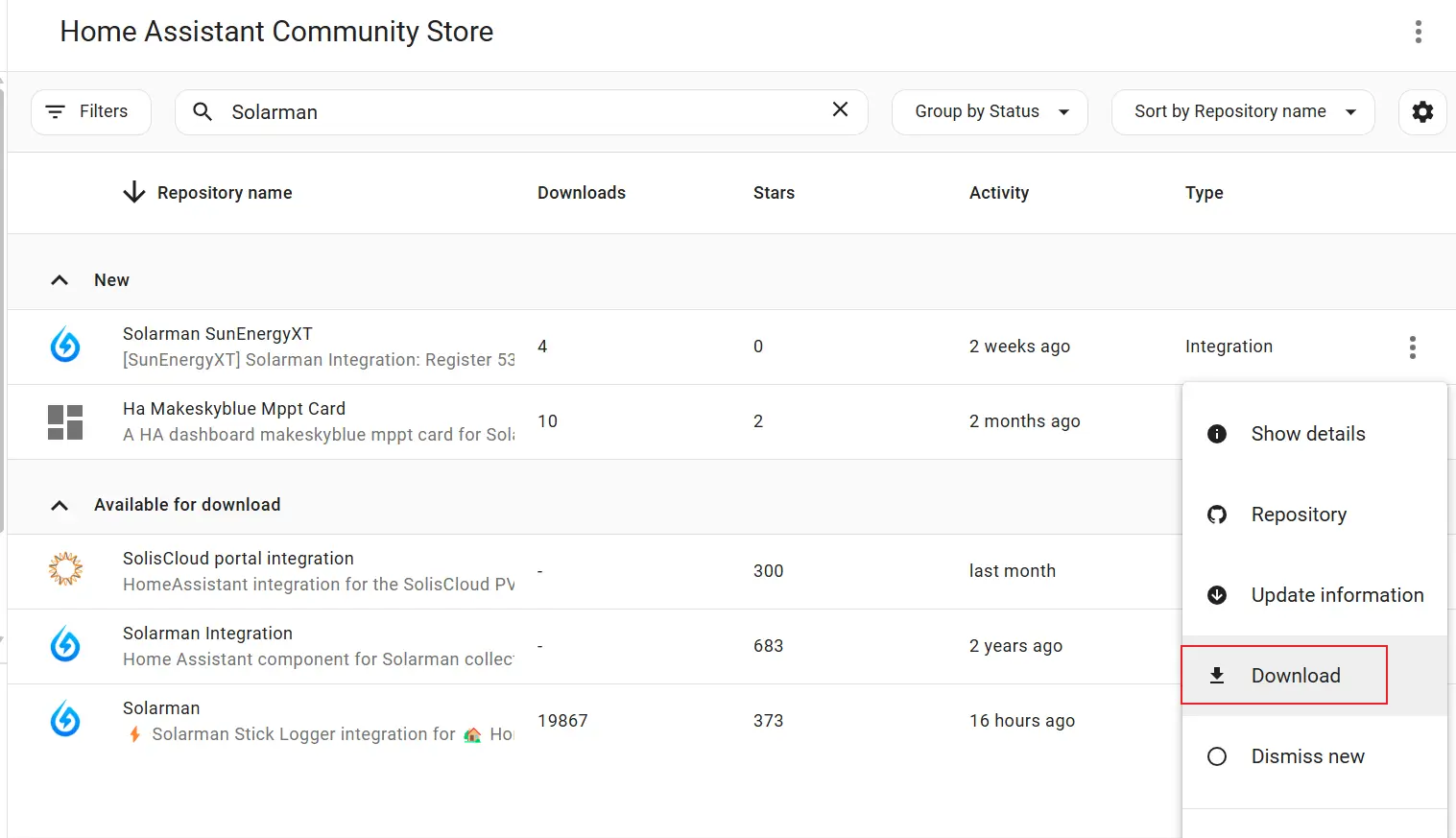Image resolution: width=1456 pixels, height=838 pixels.
Task: Open the Filters button
Action: tap(91, 112)
